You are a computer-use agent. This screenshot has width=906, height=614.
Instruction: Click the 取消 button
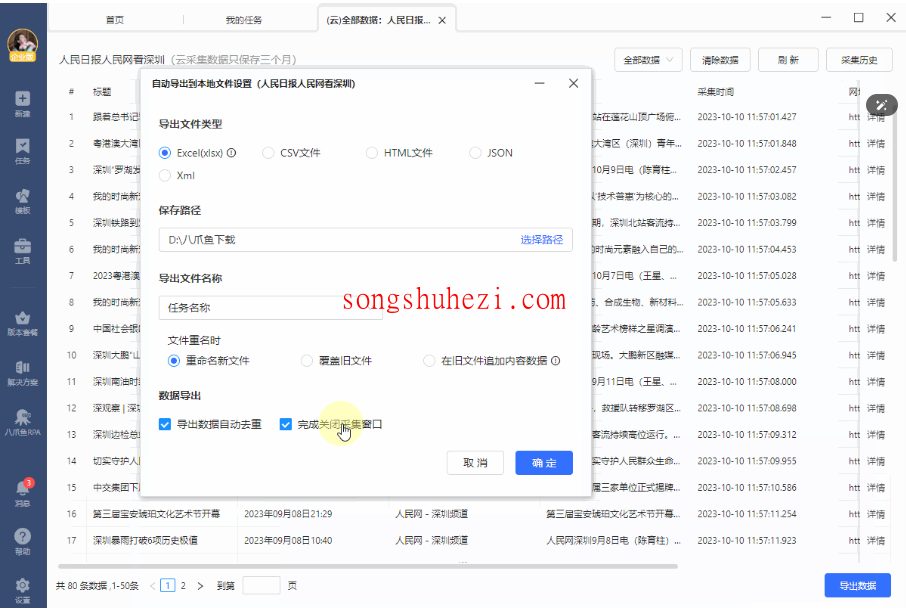coord(475,463)
